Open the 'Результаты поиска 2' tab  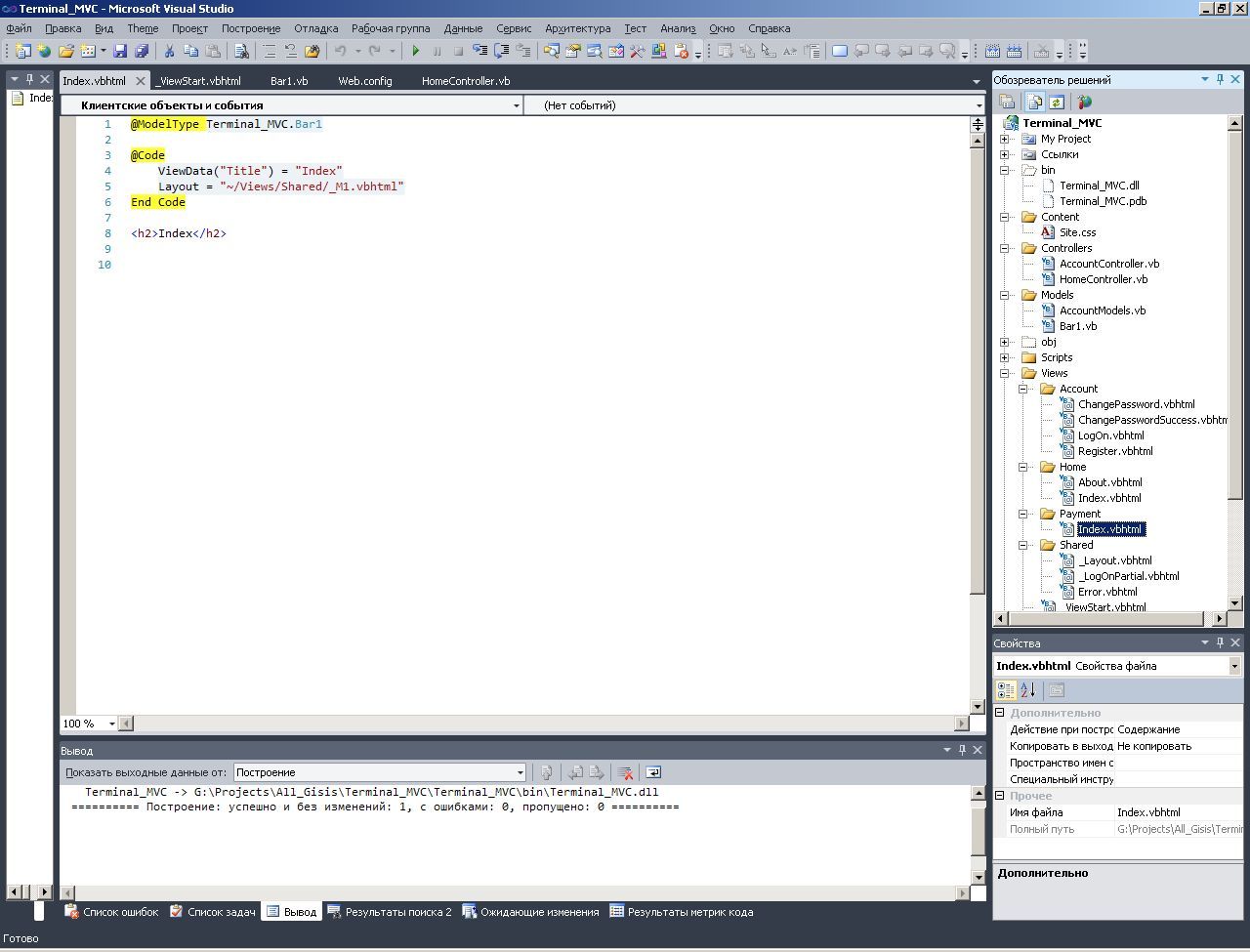[x=390, y=912]
